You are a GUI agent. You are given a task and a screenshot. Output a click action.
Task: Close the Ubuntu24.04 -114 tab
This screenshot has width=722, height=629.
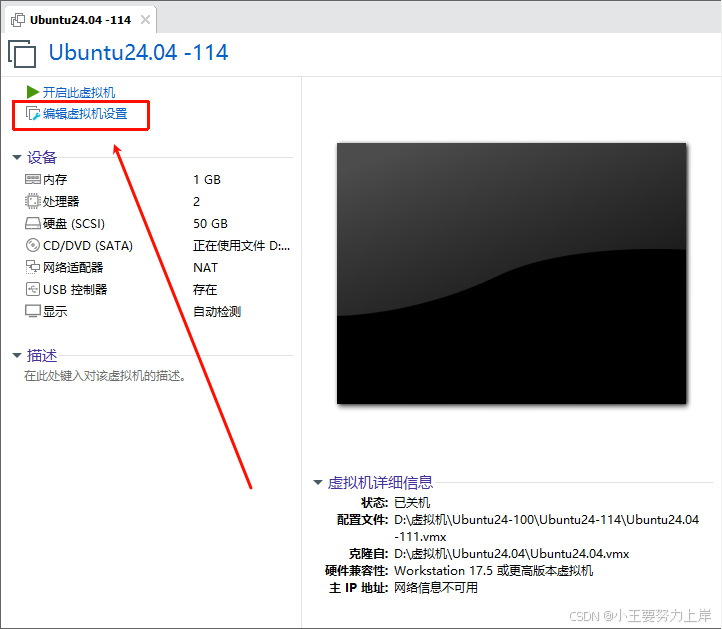point(146,20)
